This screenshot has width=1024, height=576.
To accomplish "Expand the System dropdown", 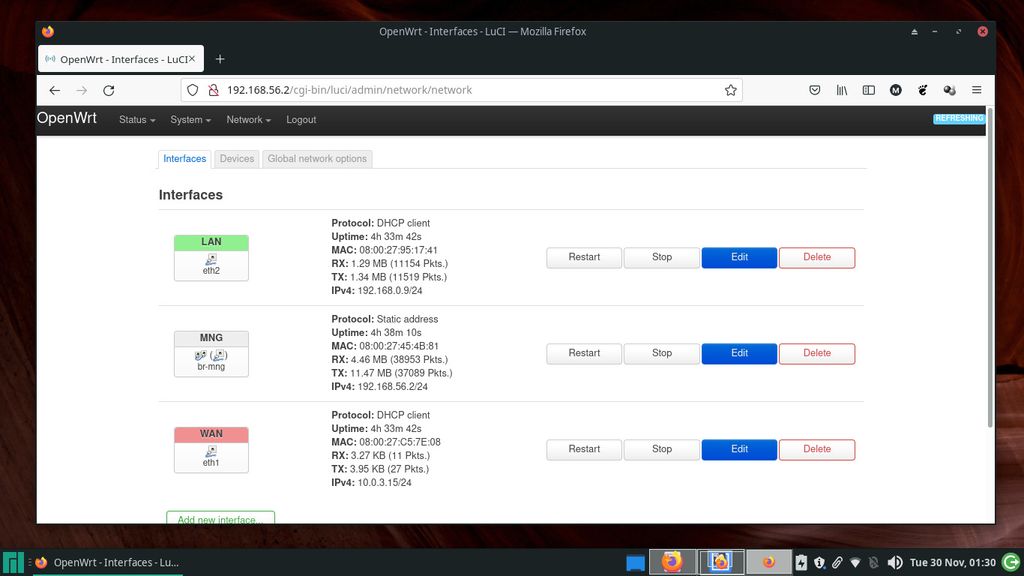I will click(190, 120).
